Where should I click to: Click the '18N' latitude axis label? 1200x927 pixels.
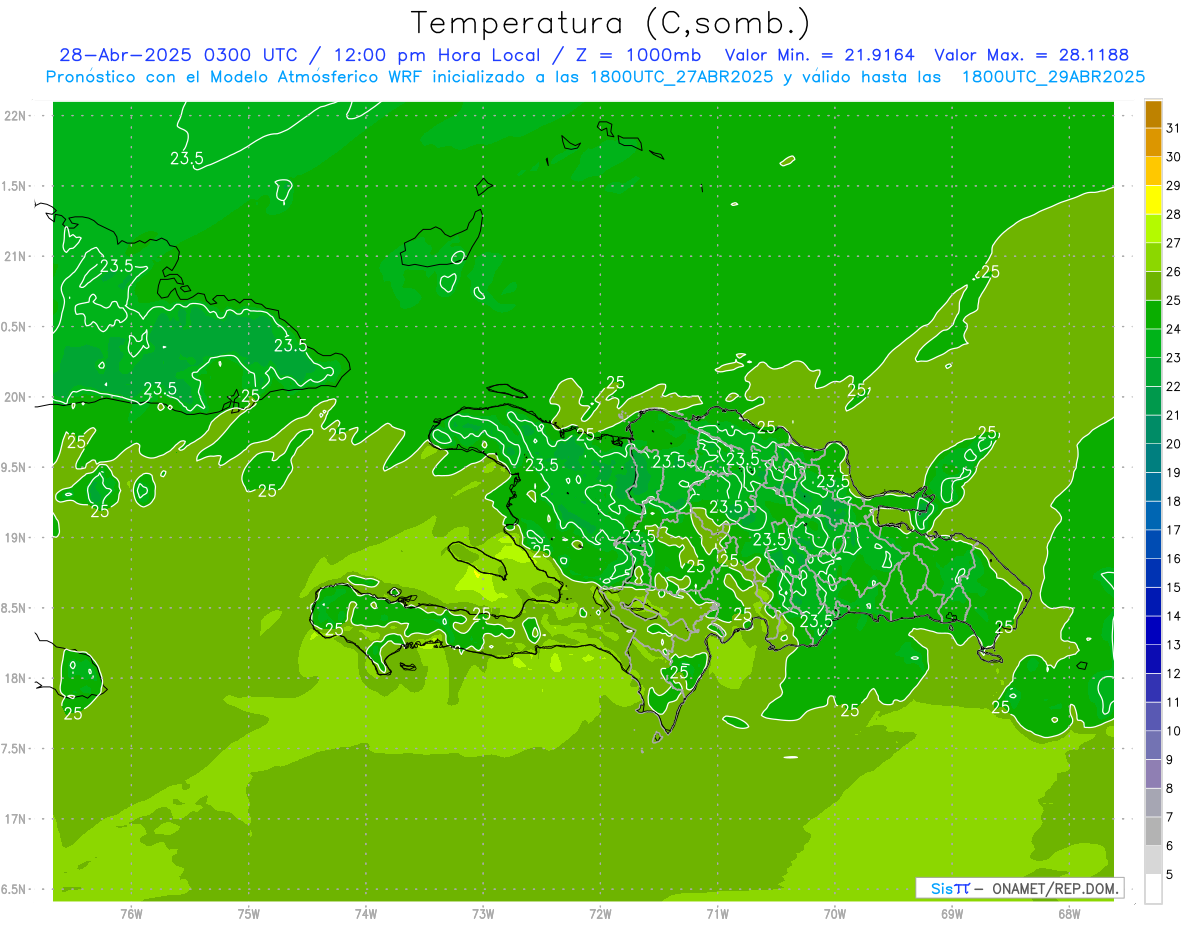click(x=15, y=678)
